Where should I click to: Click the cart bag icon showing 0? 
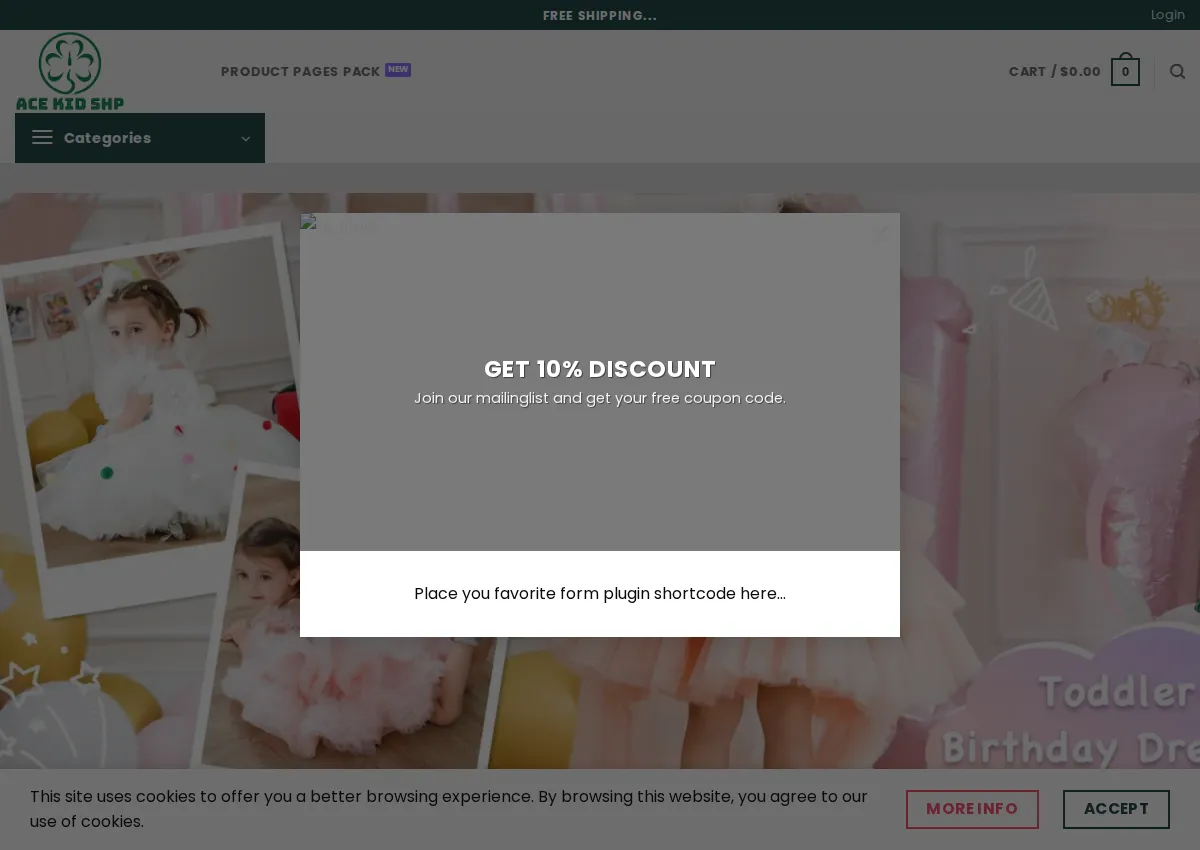point(1125,70)
